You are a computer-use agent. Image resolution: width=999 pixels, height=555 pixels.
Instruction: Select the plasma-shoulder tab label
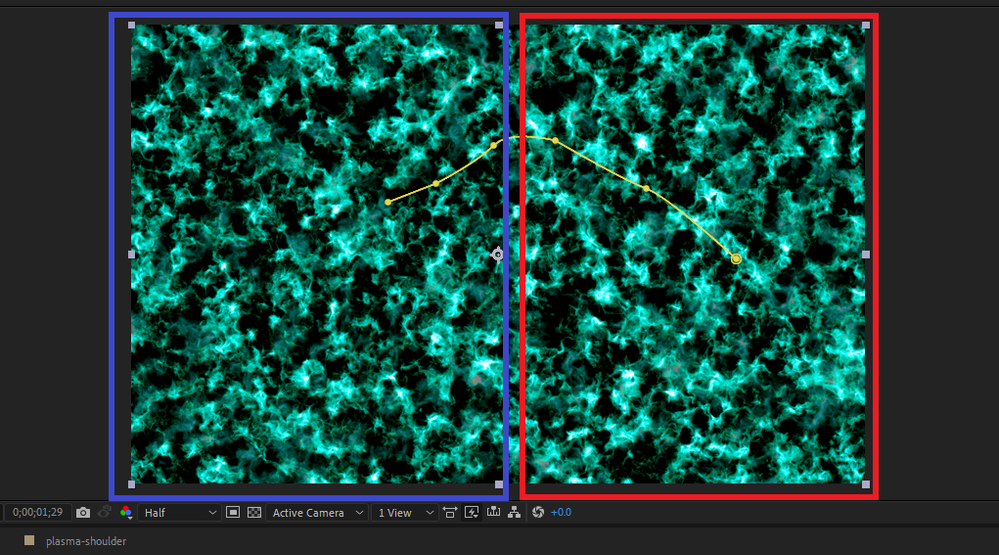86,541
